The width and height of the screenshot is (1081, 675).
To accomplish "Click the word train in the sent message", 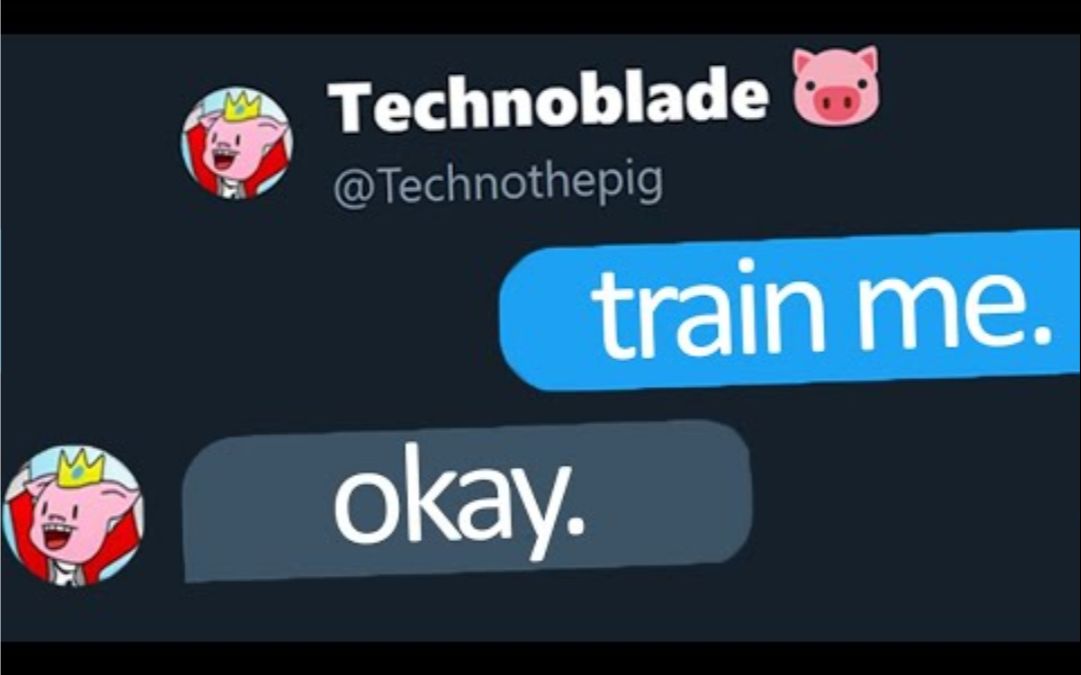I will point(707,310).
